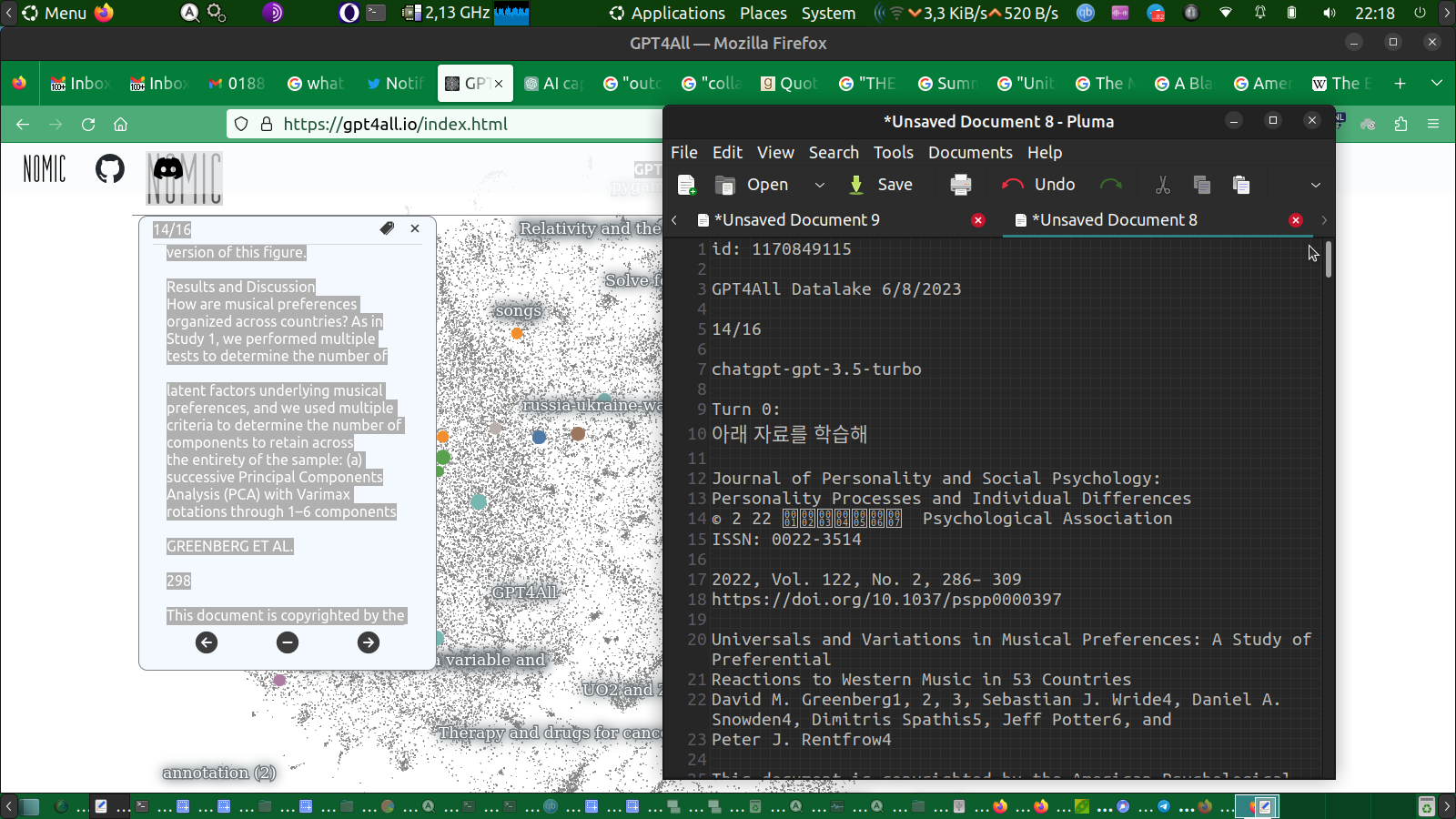Click the paste clipboard icon in Pluma
This screenshot has height=819, width=1456.
click(1240, 185)
